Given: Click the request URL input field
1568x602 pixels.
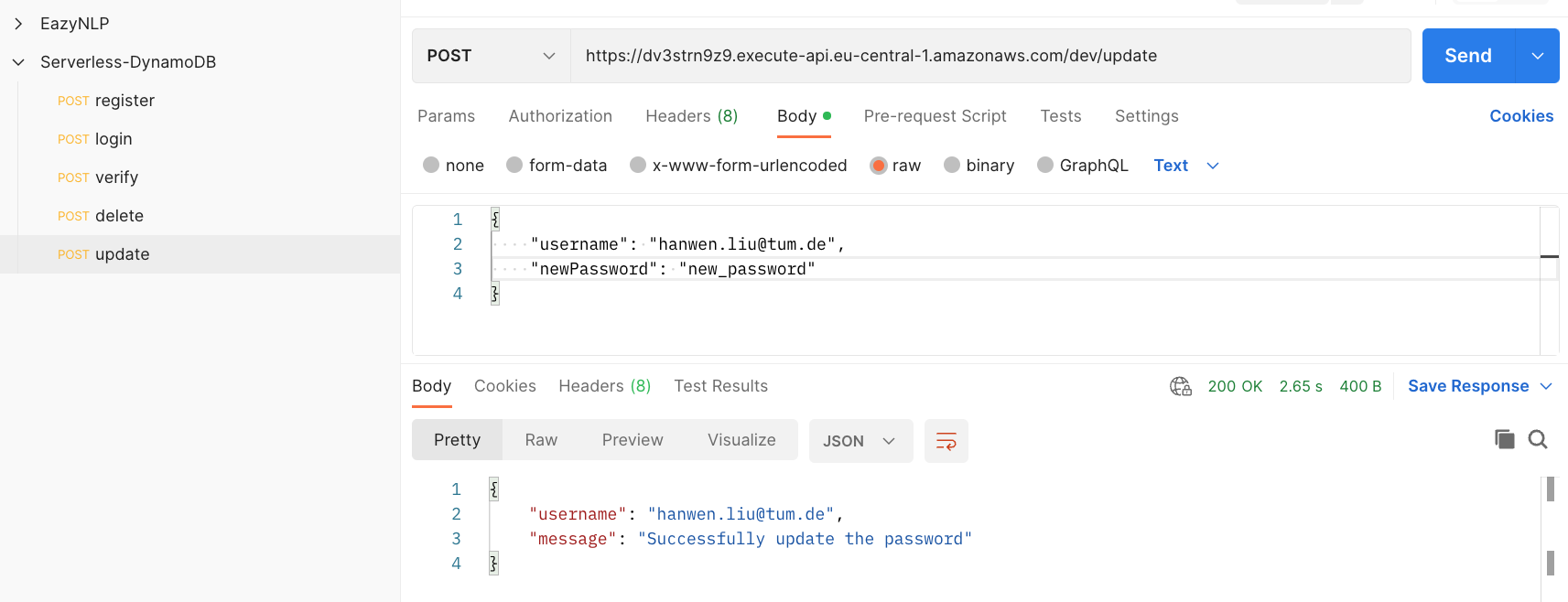Looking at the screenshot, I should point(989,56).
